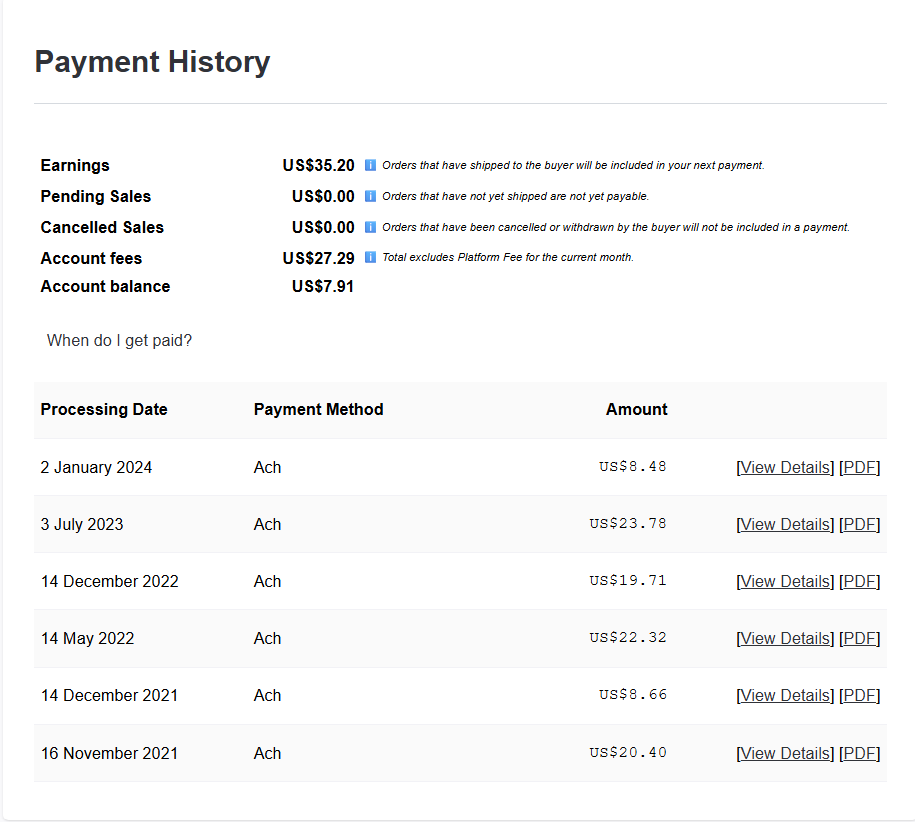The image size is (915, 822).
Task: View details for the 14 December 2022 payment
Action: tap(785, 582)
